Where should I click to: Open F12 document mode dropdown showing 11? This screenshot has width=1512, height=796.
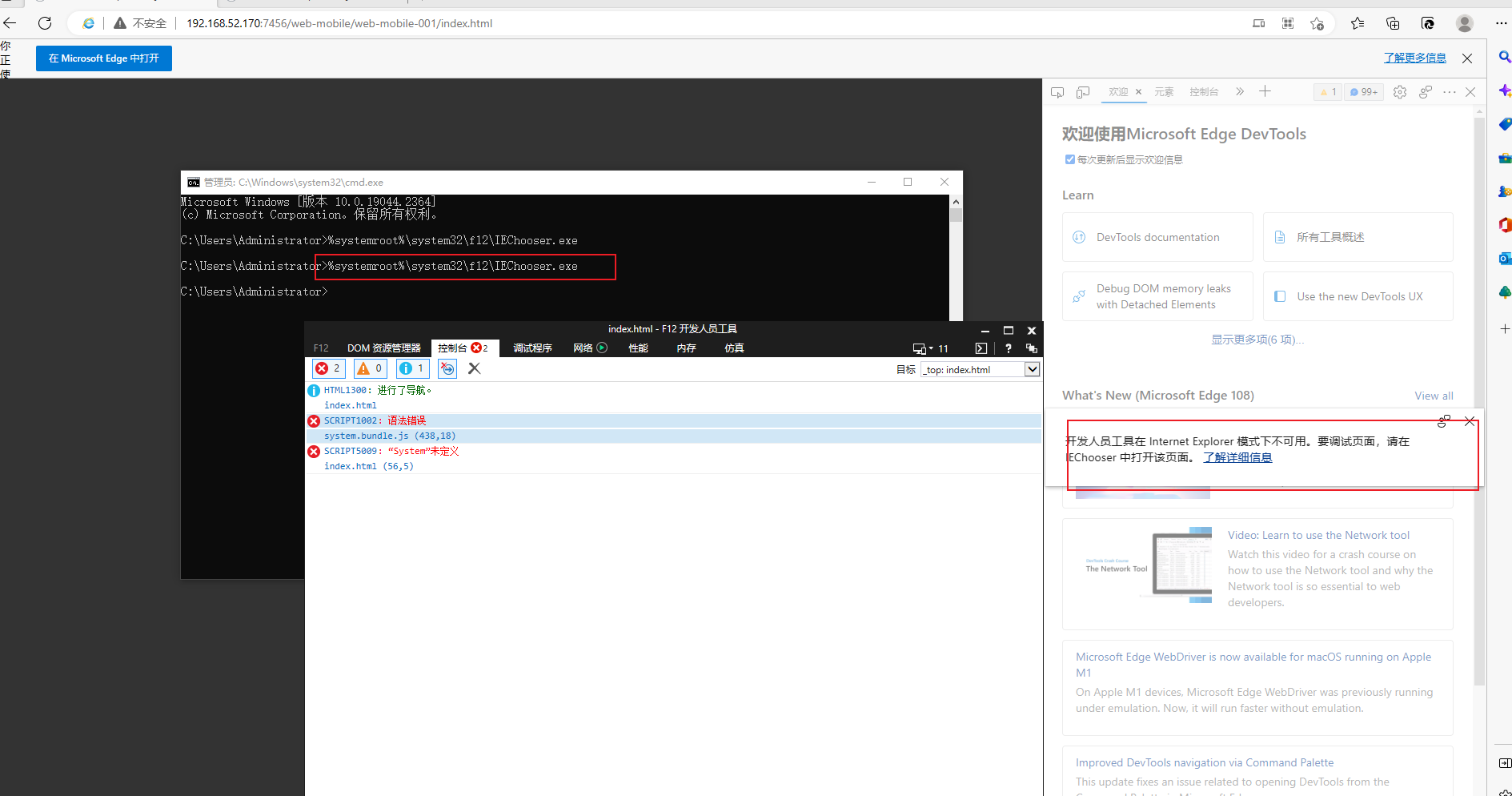pyautogui.click(x=930, y=348)
